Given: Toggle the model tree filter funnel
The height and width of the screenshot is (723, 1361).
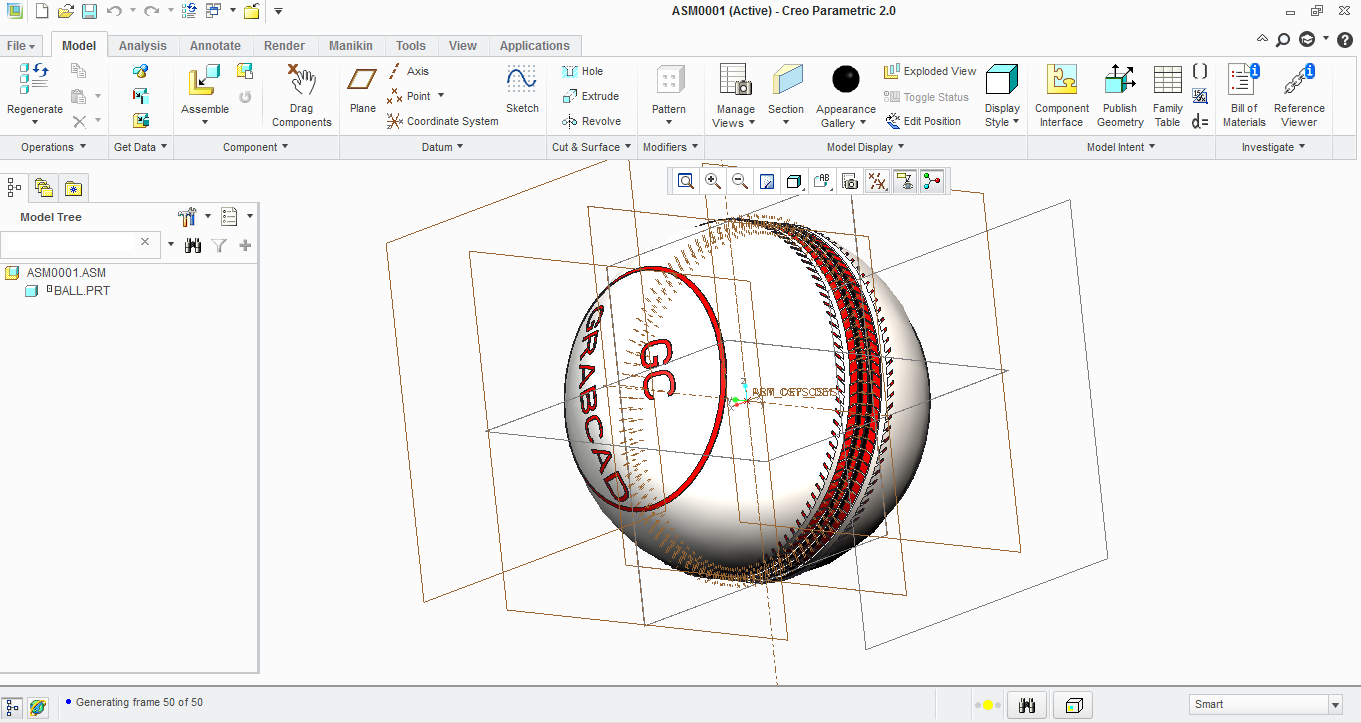Looking at the screenshot, I should [x=219, y=245].
